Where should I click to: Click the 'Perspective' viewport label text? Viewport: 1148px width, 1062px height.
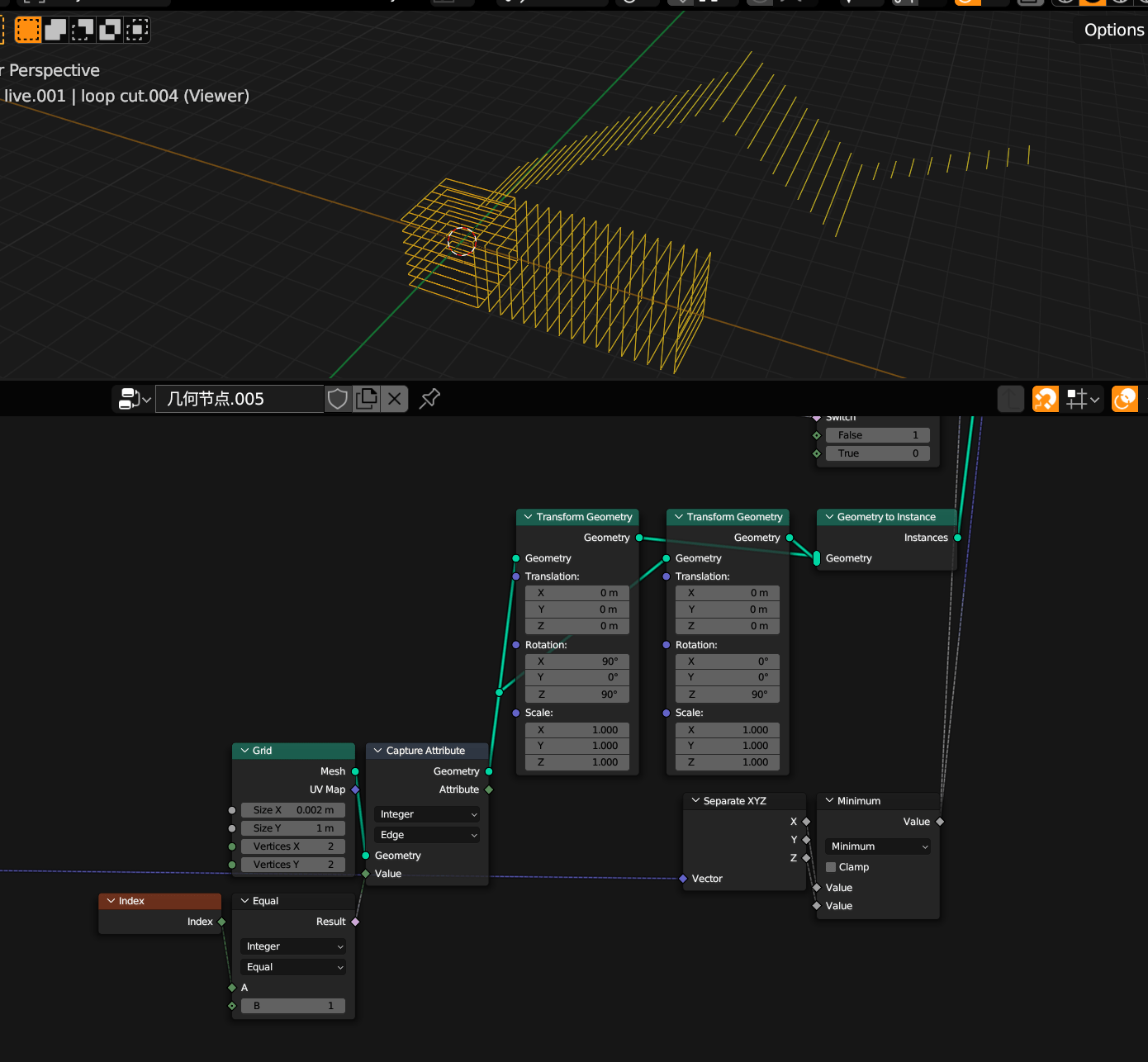55,70
